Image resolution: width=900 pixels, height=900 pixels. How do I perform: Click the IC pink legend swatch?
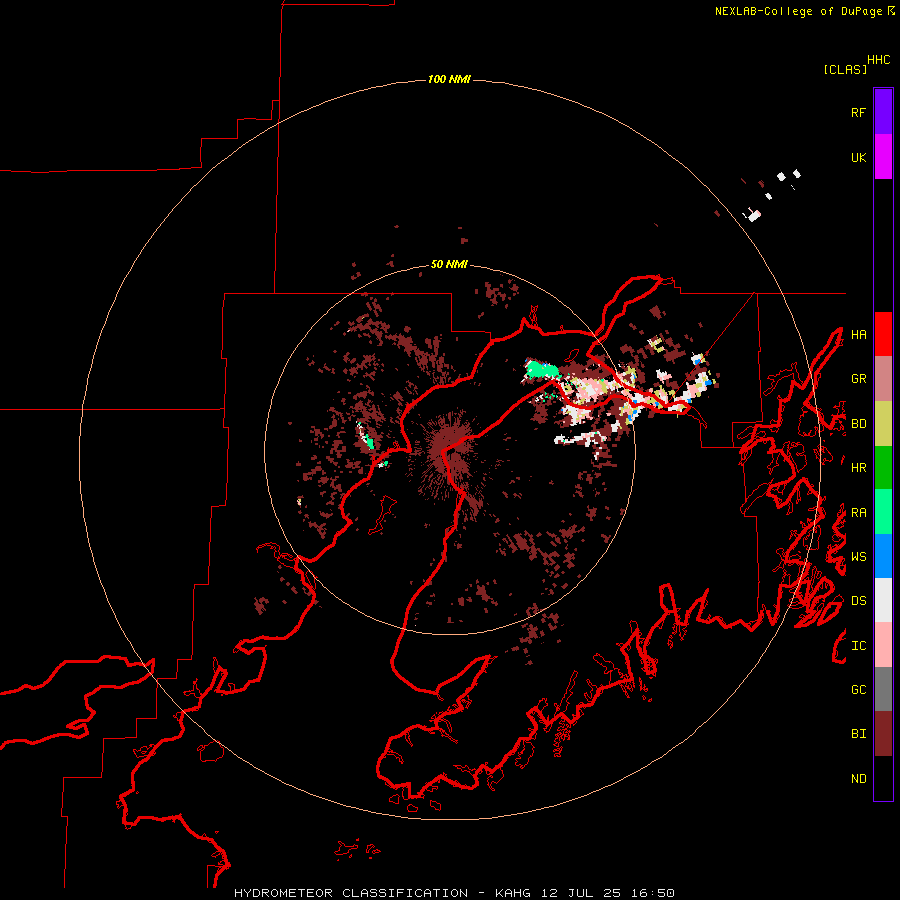pos(883,645)
